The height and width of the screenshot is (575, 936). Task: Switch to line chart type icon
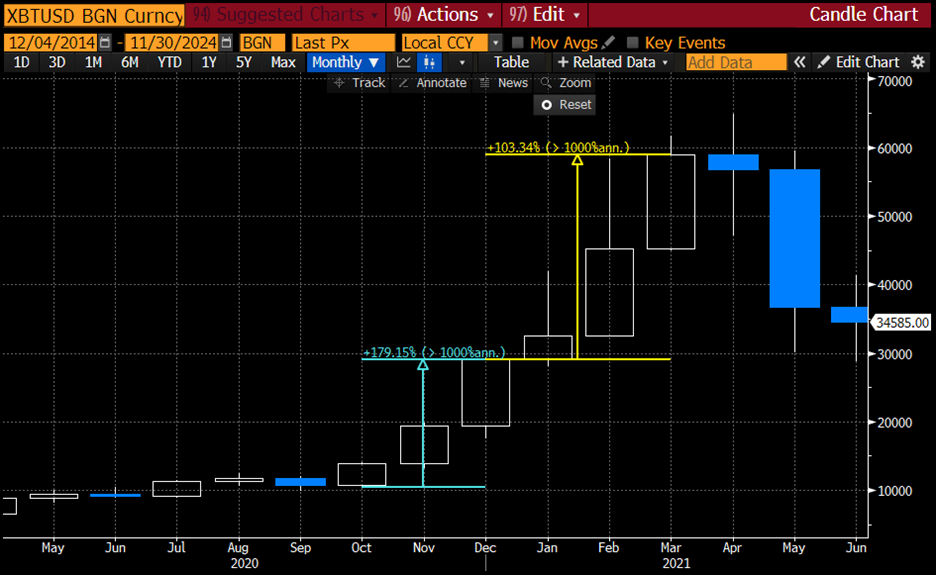tap(404, 62)
